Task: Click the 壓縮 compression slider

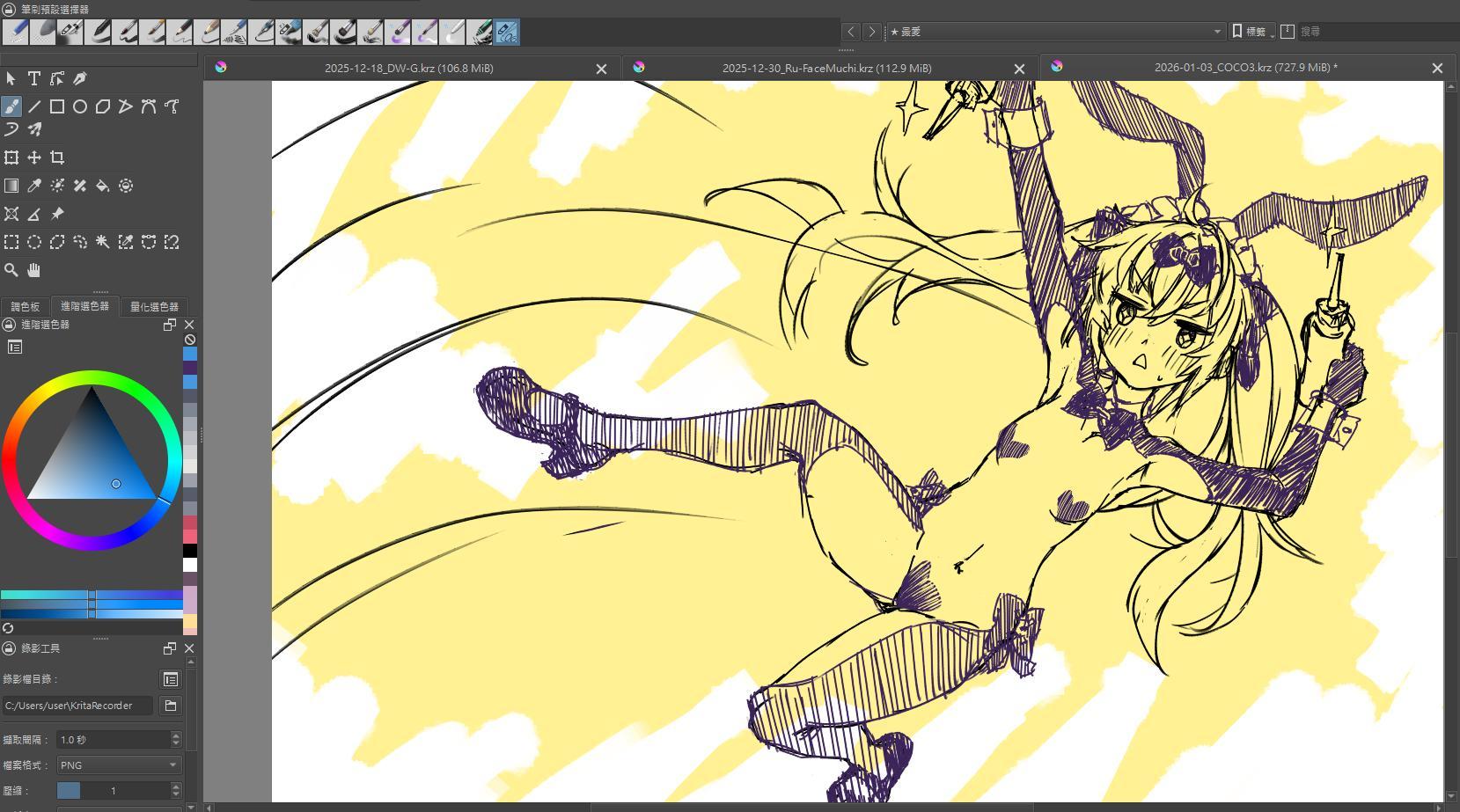Action: (x=113, y=791)
